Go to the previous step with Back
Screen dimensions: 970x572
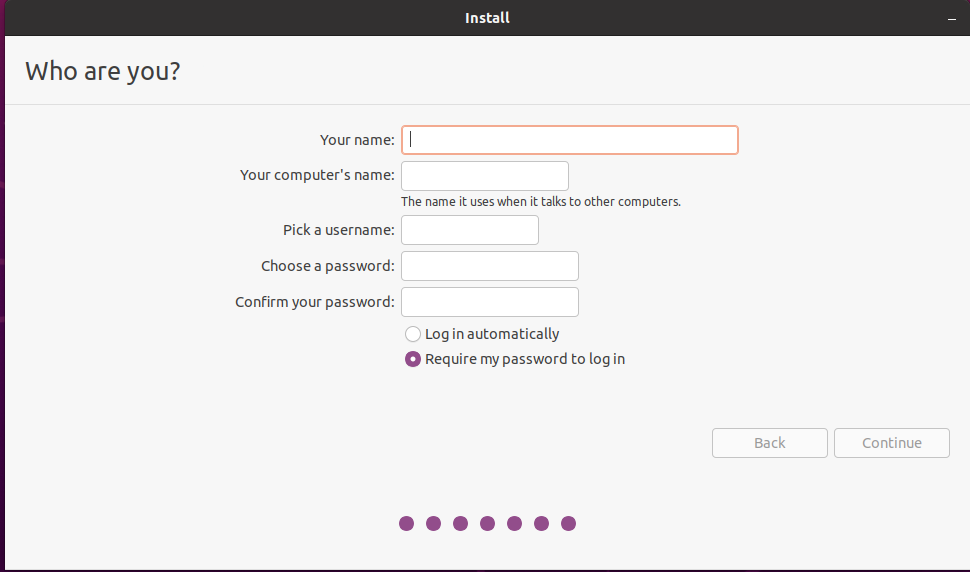[770, 443]
